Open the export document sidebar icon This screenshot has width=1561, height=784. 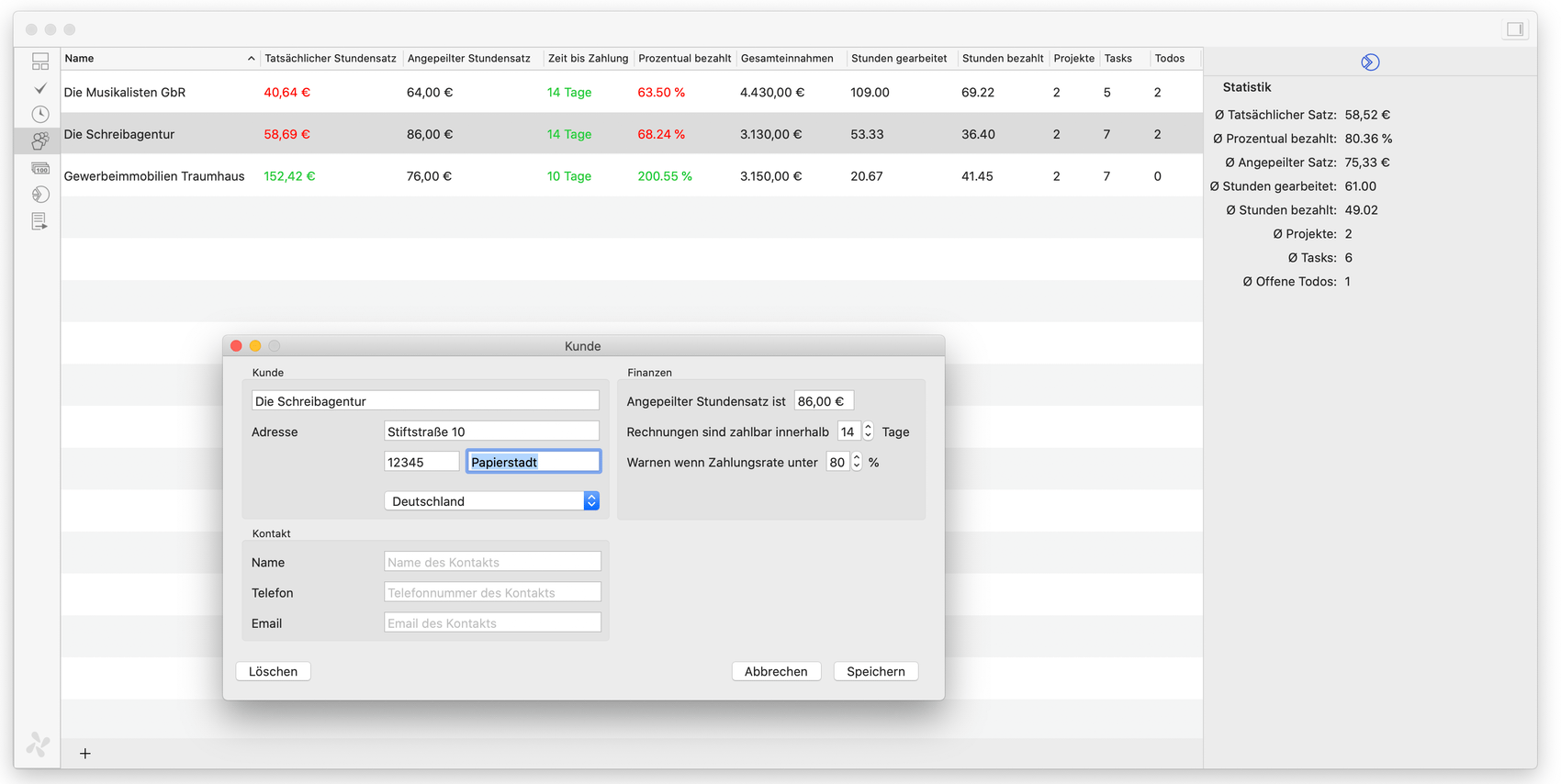(x=39, y=221)
